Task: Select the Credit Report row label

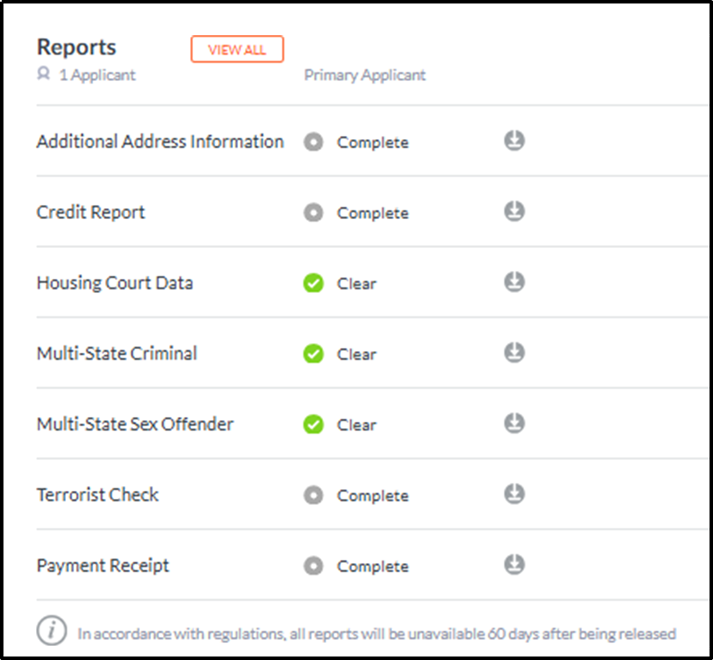Action: pos(90,212)
